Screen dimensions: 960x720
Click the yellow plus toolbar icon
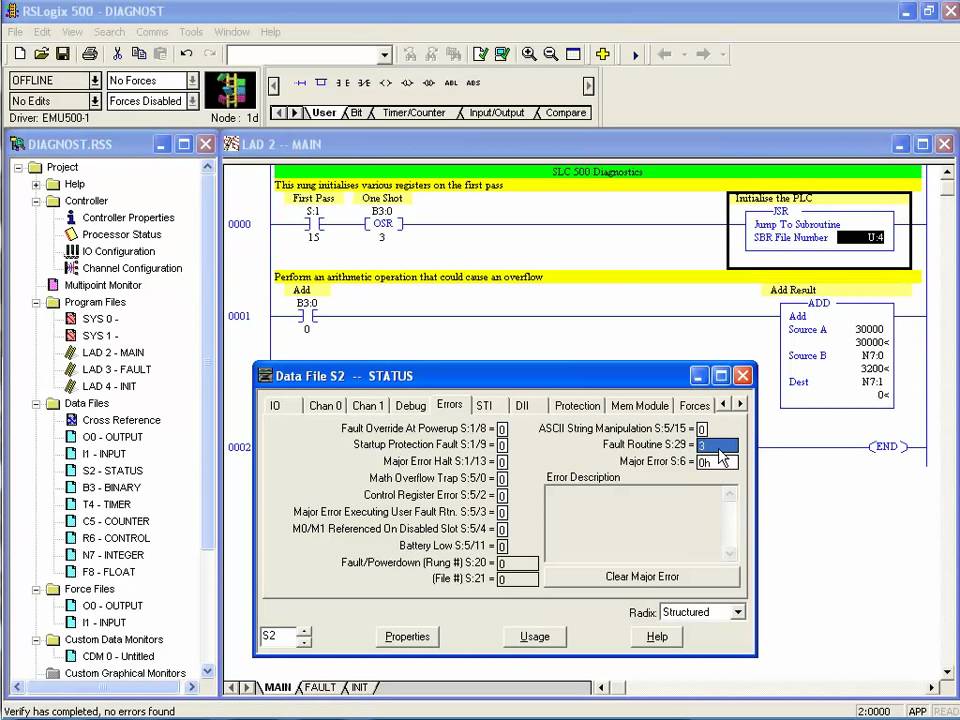602,54
